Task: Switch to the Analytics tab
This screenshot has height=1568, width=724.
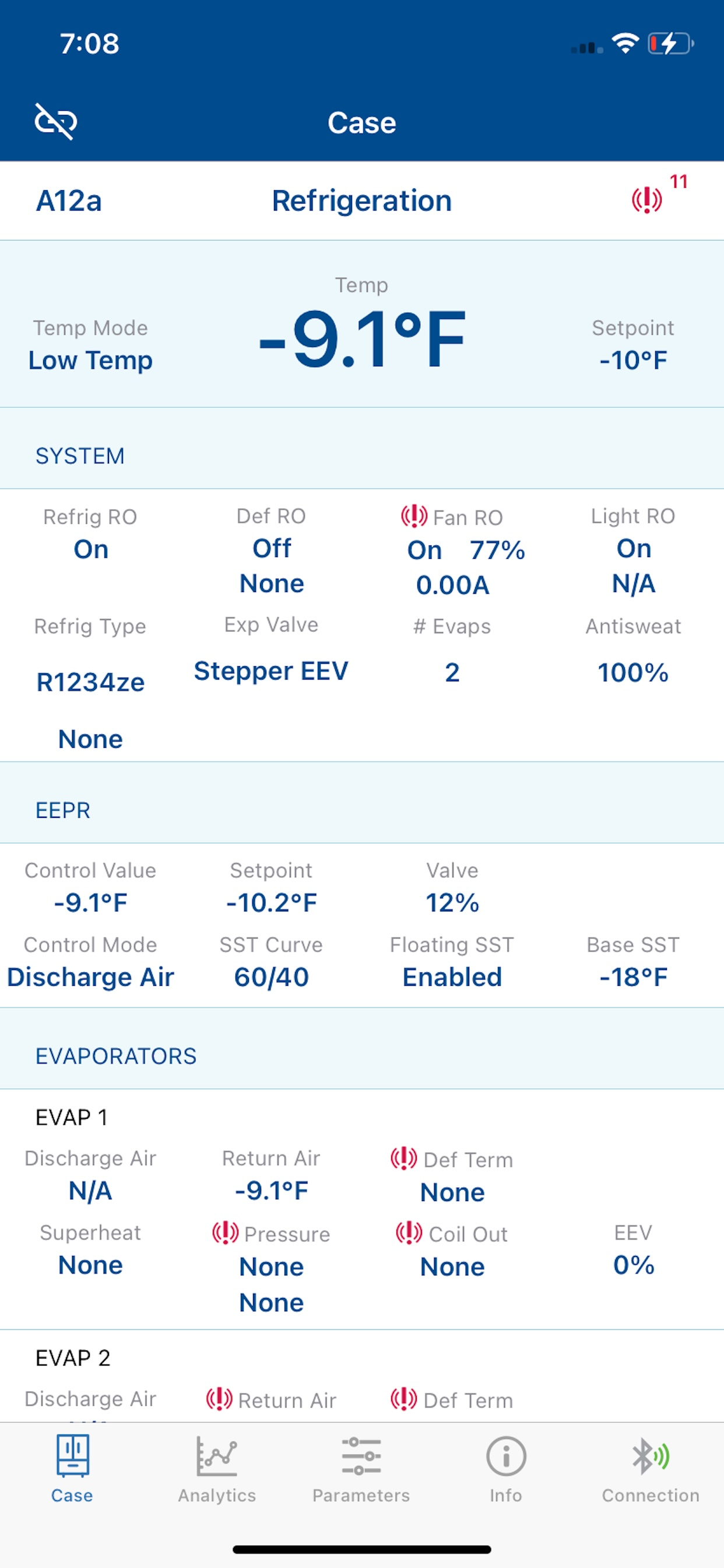Action: click(x=217, y=1468)
